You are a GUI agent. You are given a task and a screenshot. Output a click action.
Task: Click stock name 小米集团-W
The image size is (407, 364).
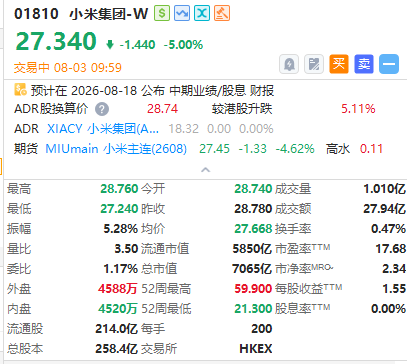click(109, 14)
